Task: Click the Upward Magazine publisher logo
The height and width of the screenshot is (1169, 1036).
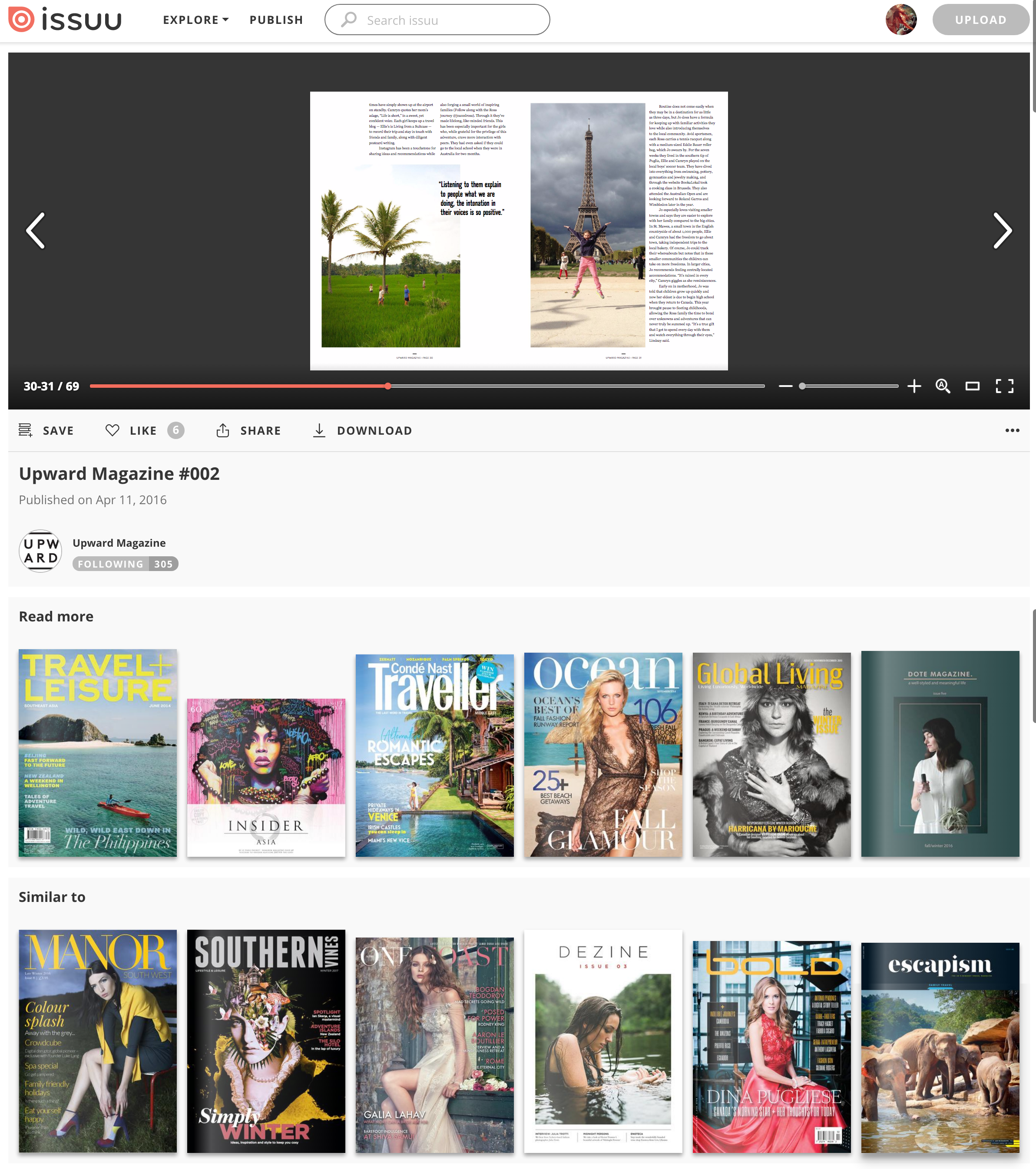Action: [41, 551]
